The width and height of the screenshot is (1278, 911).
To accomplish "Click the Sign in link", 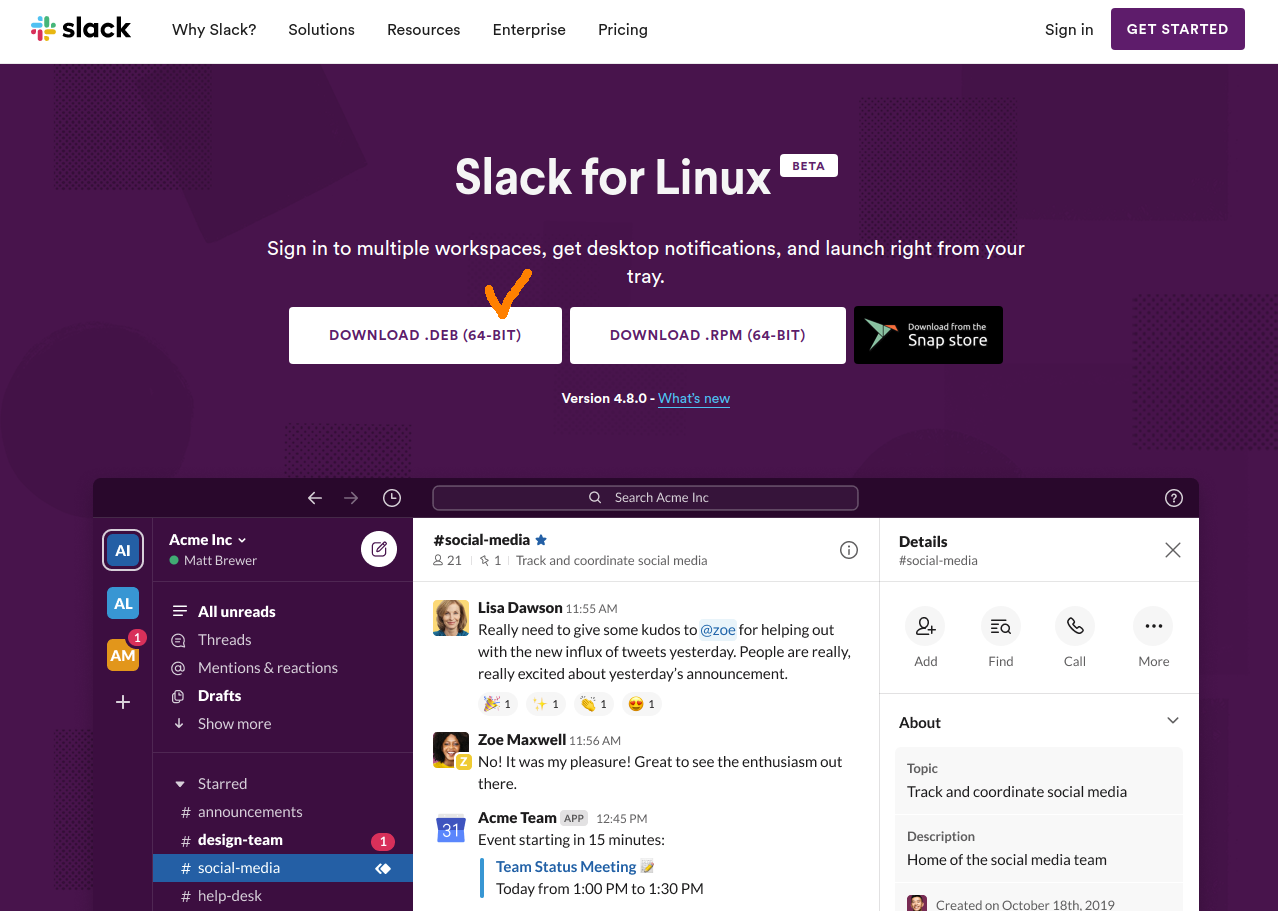I will point(1069,30).
